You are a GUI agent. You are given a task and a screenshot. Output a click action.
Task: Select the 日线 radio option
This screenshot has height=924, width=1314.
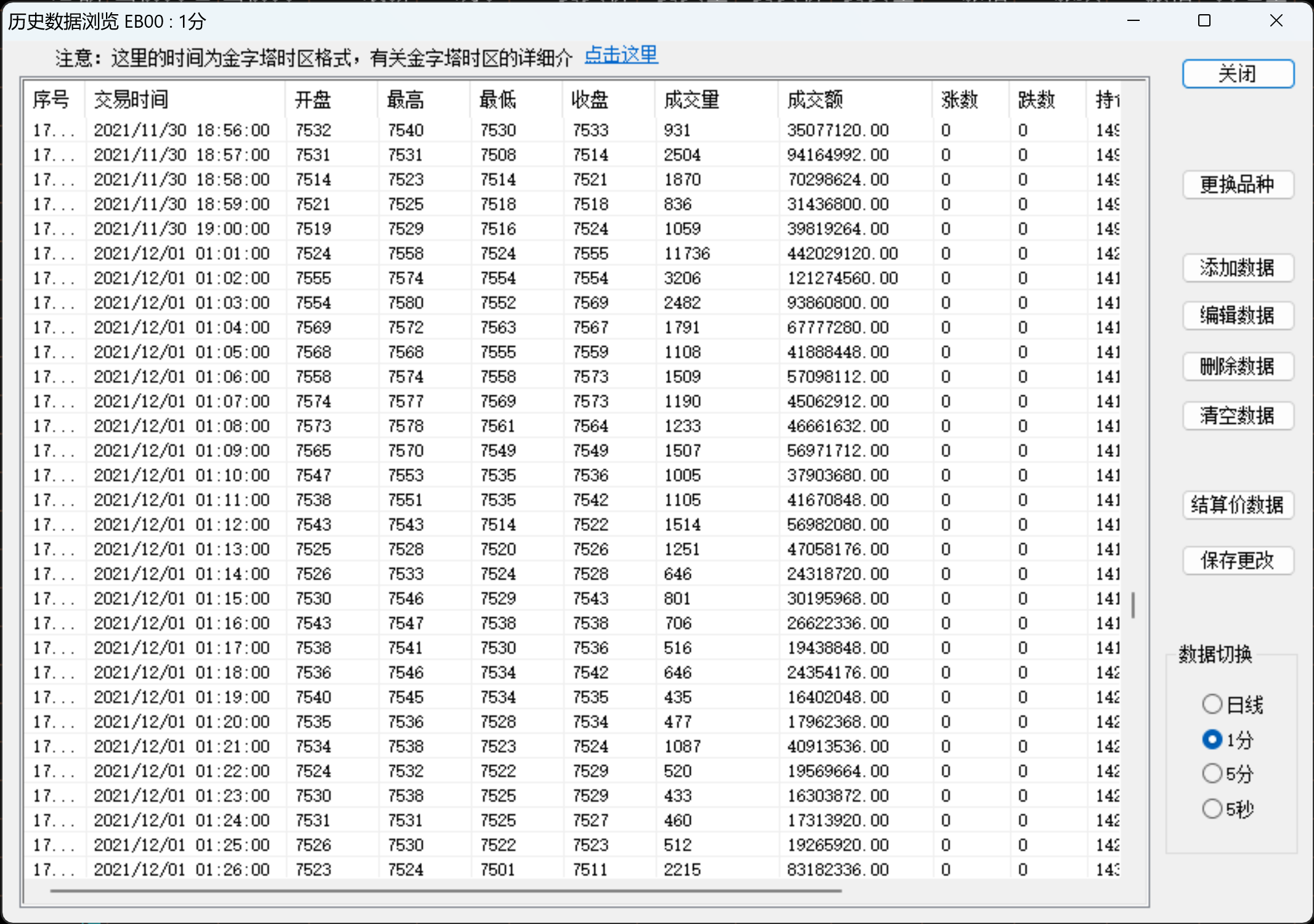pos(1212,704)
